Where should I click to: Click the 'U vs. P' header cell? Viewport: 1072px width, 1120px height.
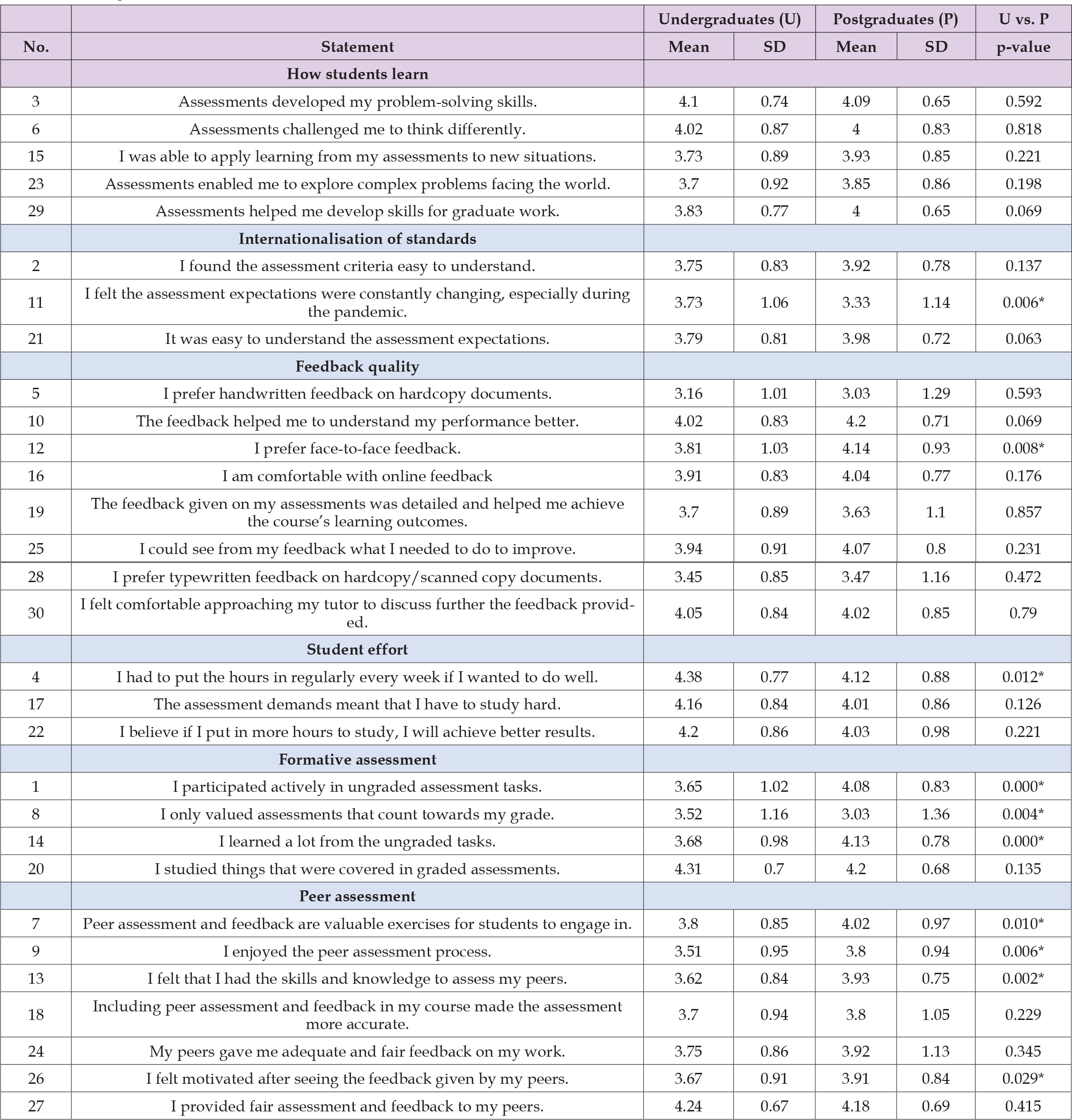[x=1023, y=20]
